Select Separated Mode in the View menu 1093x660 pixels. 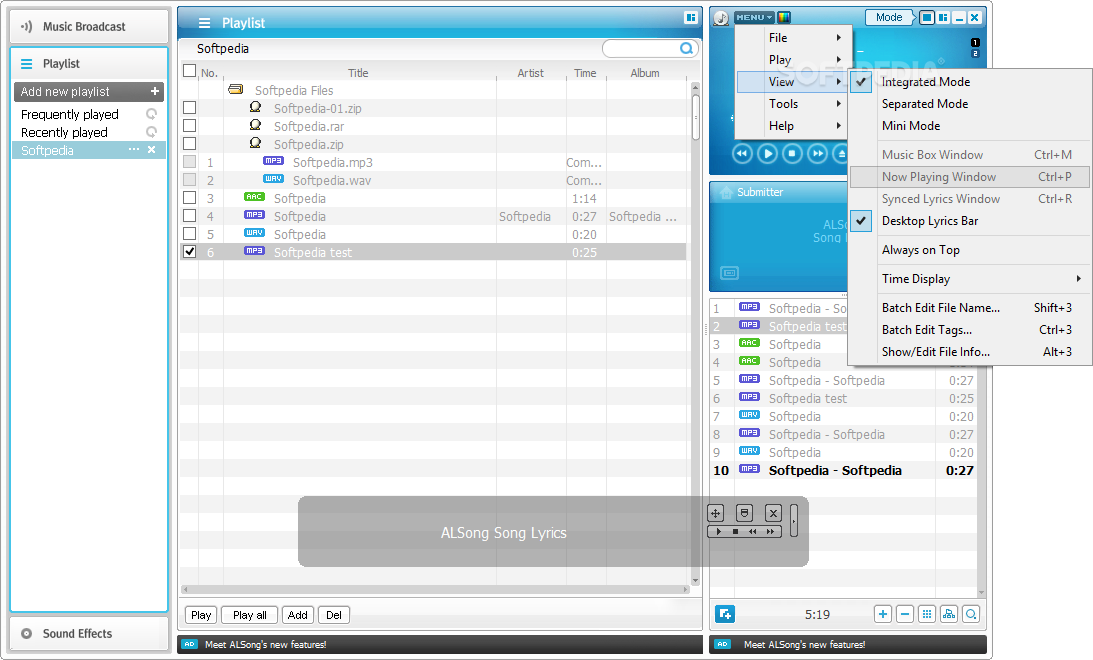click(x=970, y=104)
